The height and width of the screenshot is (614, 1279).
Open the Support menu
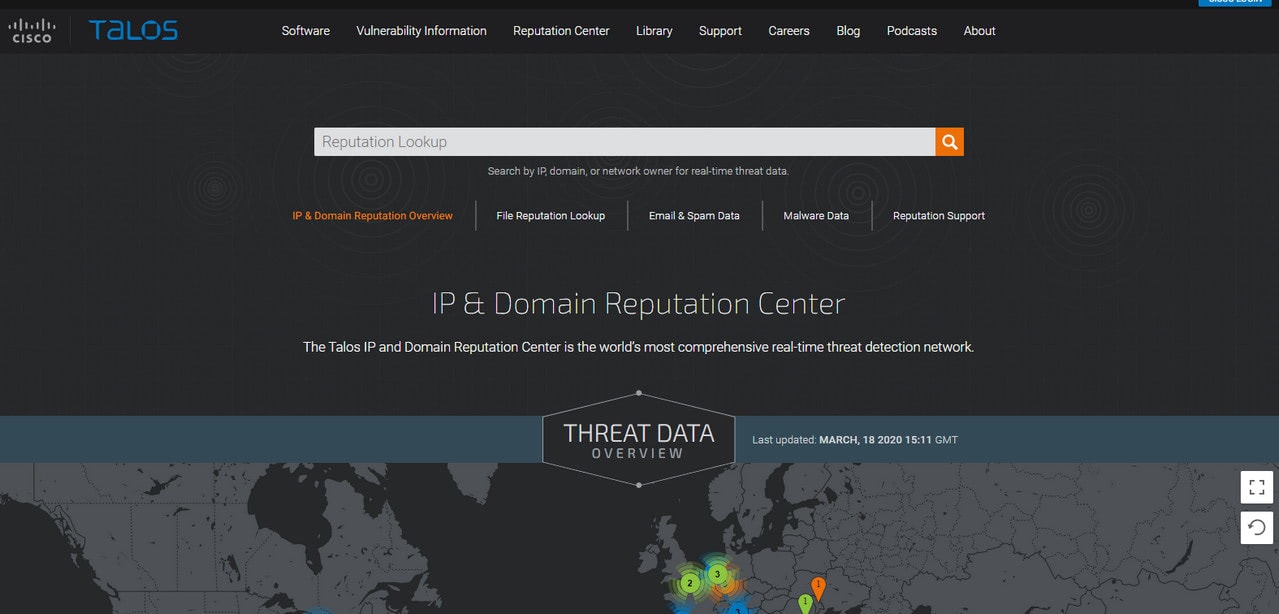click(x=720, y=31)
